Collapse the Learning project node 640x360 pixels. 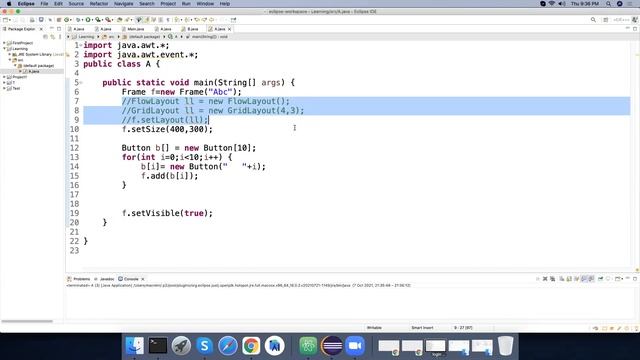pyautogui.click(x=4, y=49)
